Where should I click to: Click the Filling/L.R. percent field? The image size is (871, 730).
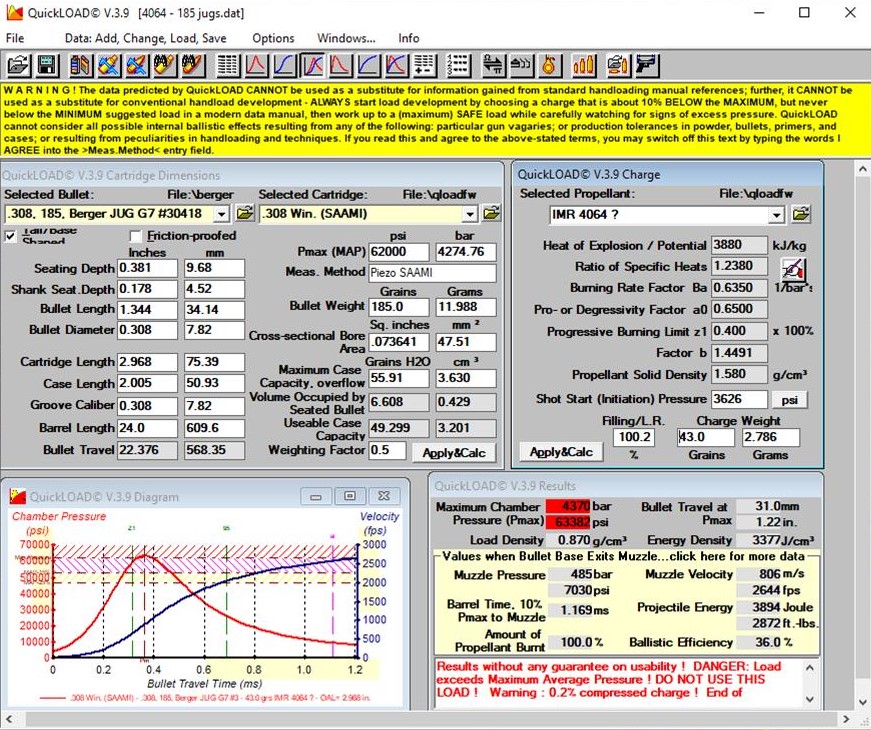point(634,437)
